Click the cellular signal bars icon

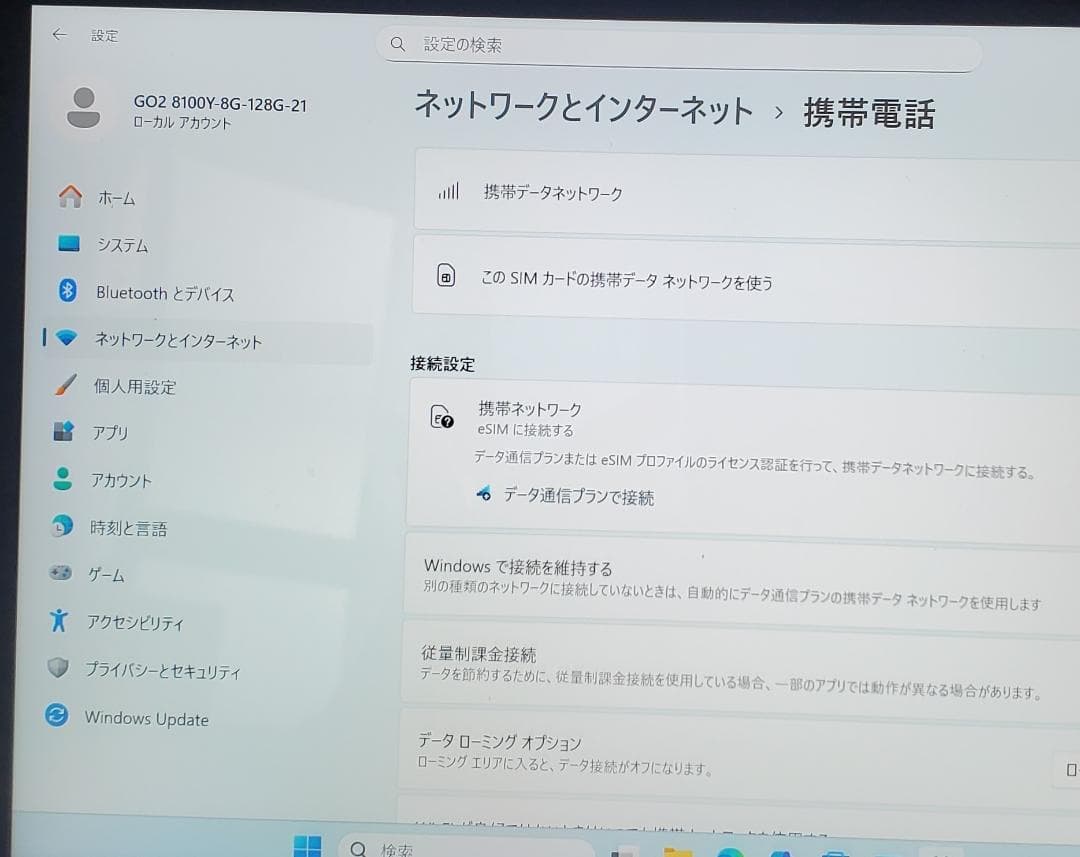pos(447,192)
